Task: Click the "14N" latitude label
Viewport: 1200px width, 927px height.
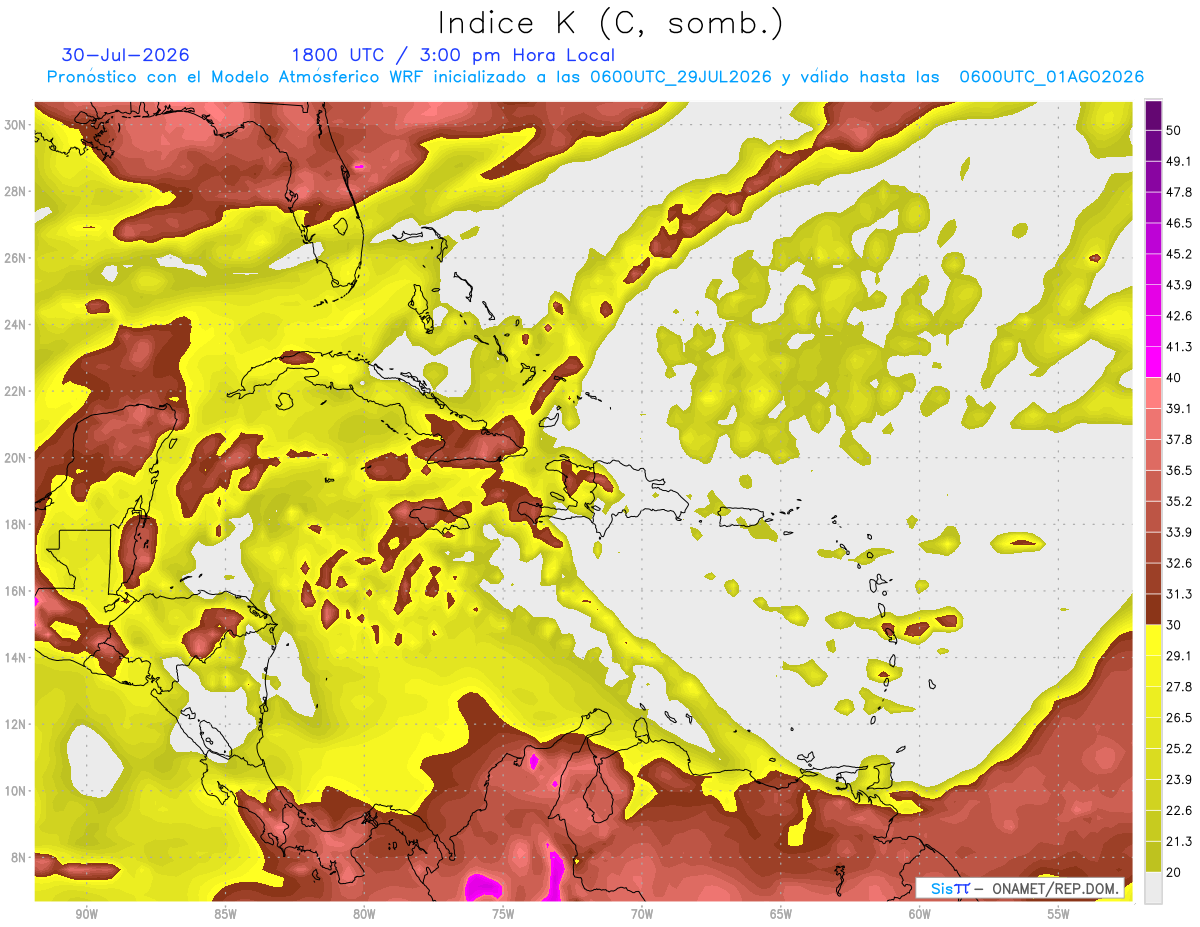Action: point(17,658)
